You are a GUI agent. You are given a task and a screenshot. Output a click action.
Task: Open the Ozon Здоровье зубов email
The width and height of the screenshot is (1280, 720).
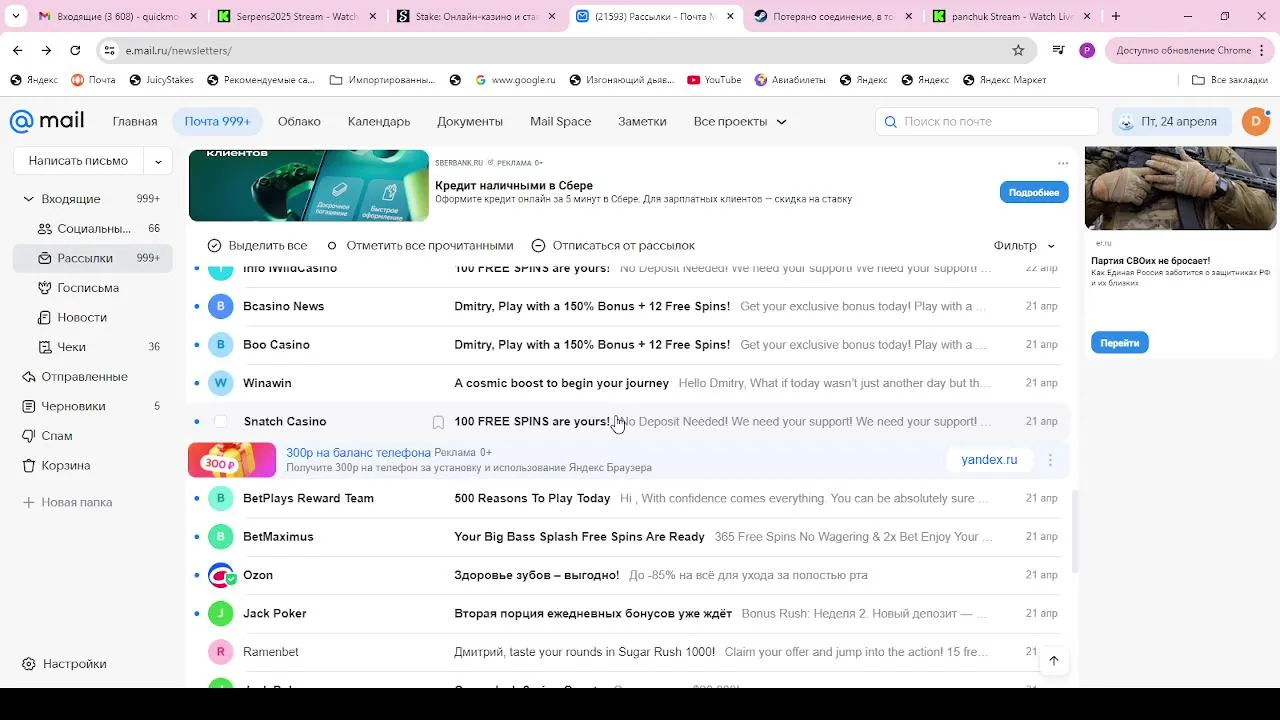pos(628,575)
